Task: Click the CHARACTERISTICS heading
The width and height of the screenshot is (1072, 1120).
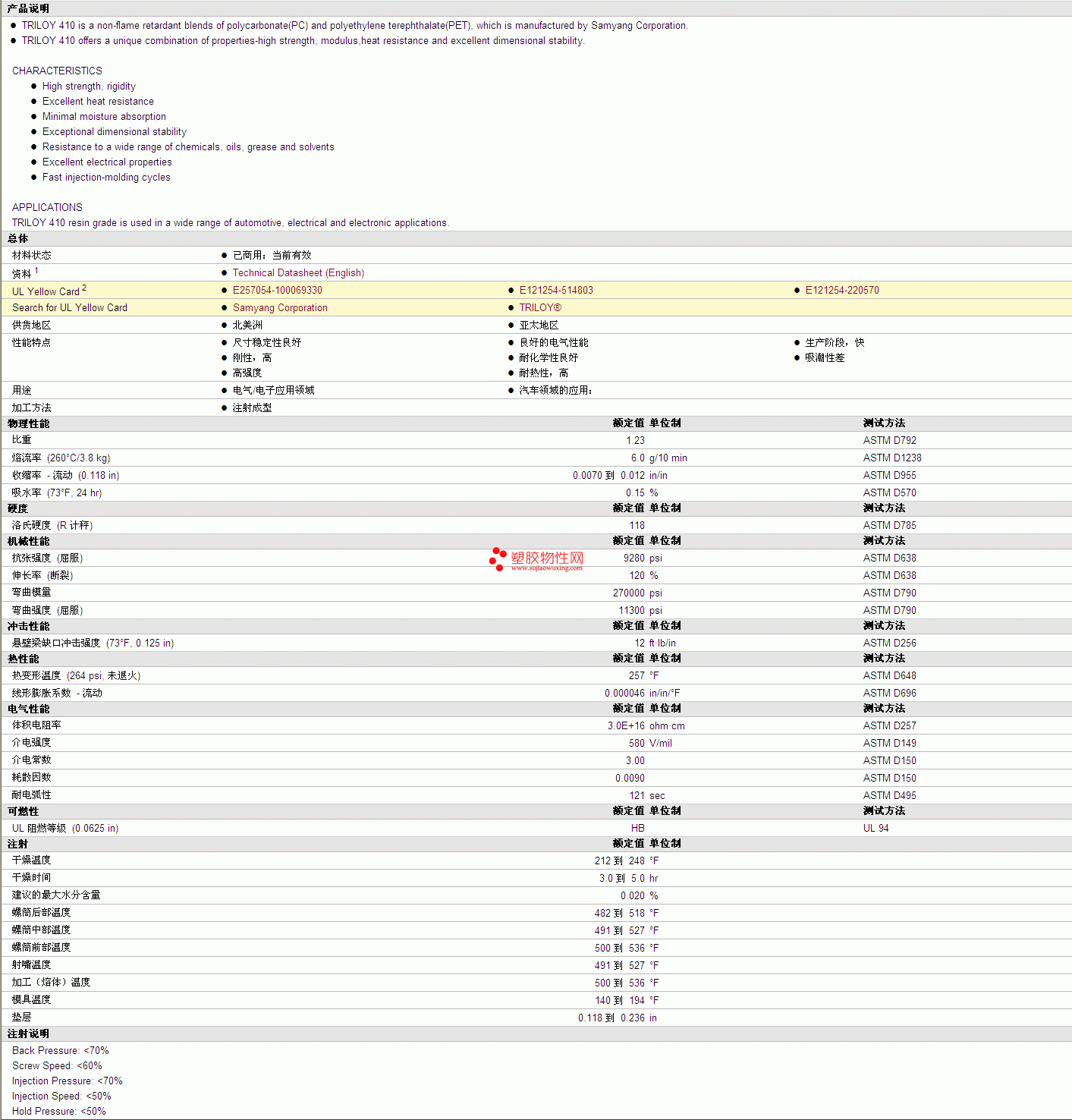Action: 57,71
